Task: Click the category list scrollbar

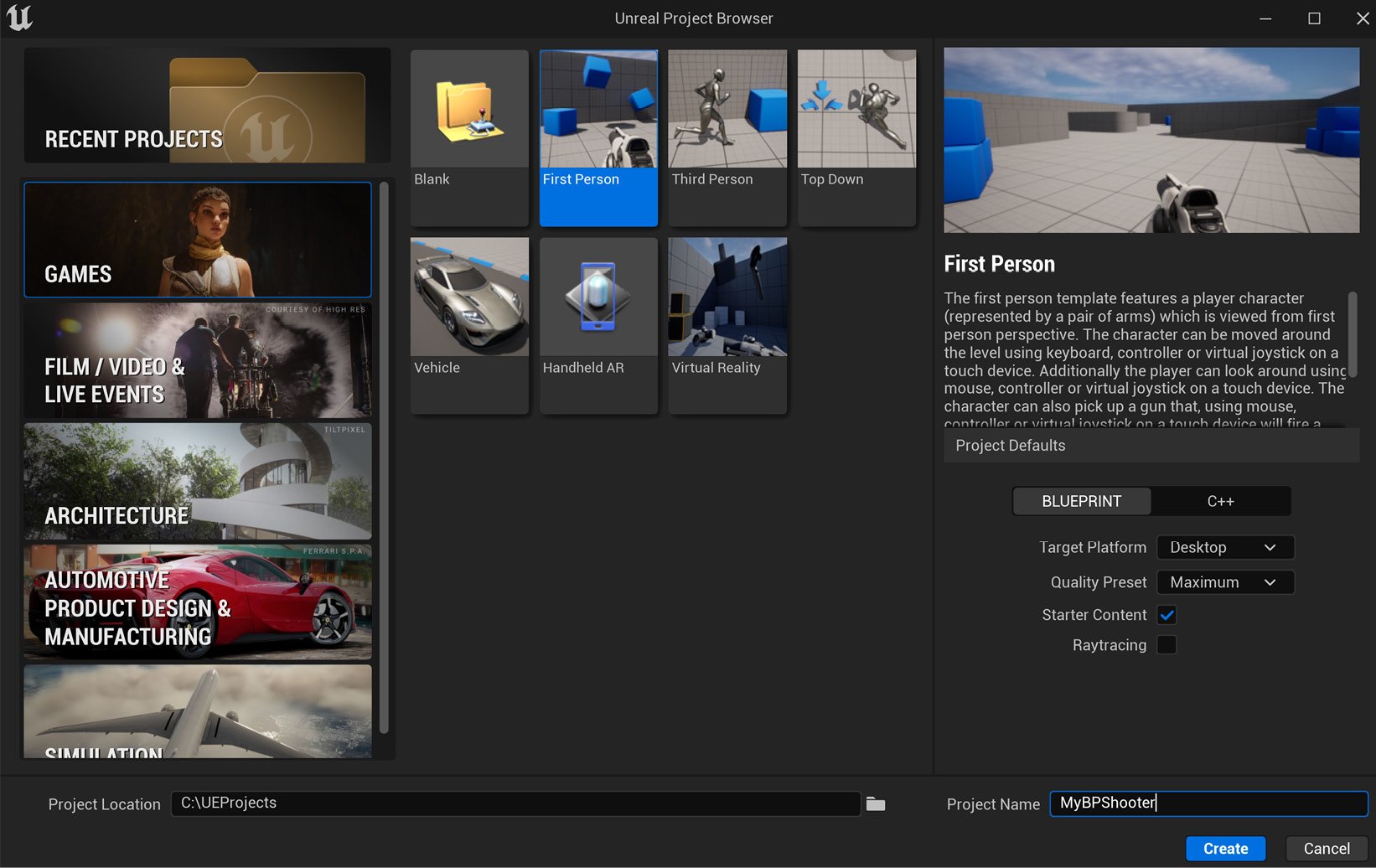Action: 384,457
